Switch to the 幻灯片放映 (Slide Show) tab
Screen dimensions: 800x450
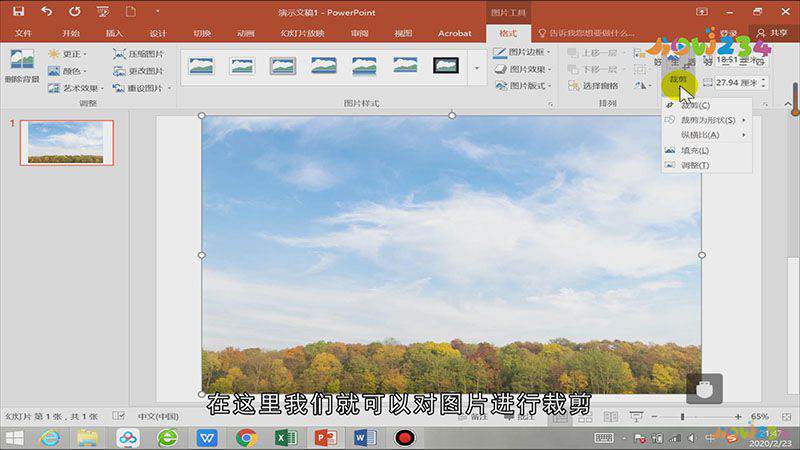click(303, 33)
